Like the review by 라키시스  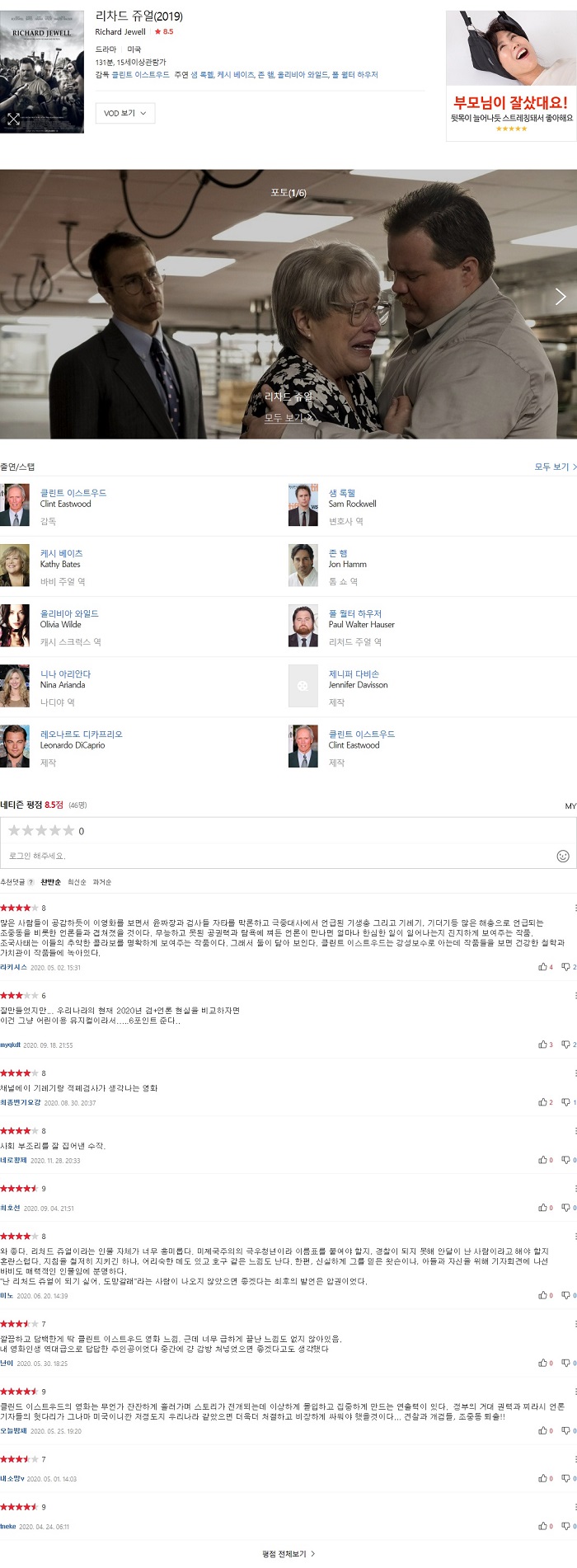(546, 967)
